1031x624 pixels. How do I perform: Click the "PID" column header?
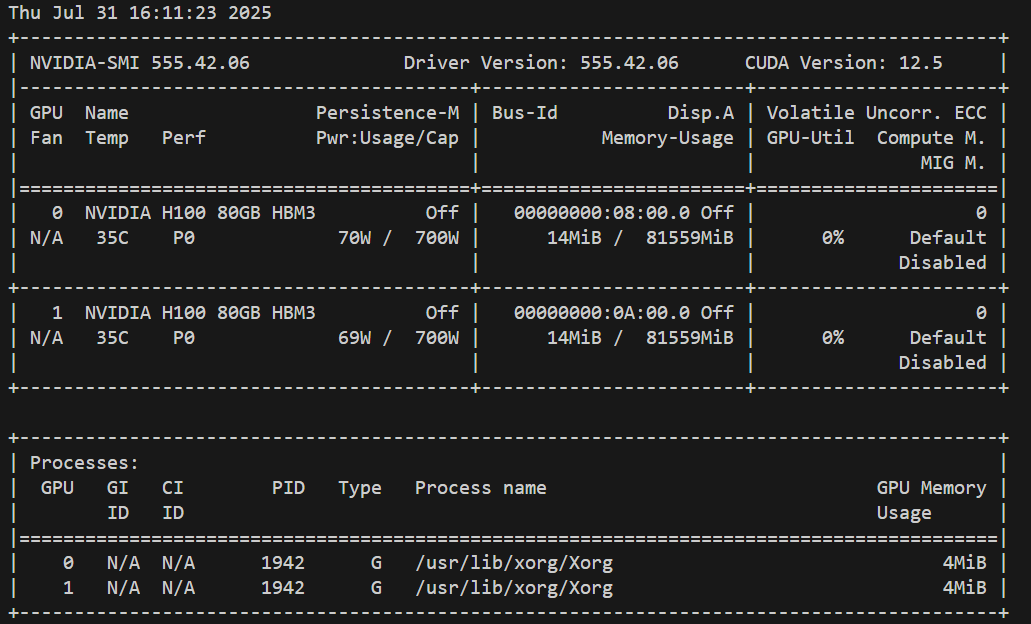(289, 488)
